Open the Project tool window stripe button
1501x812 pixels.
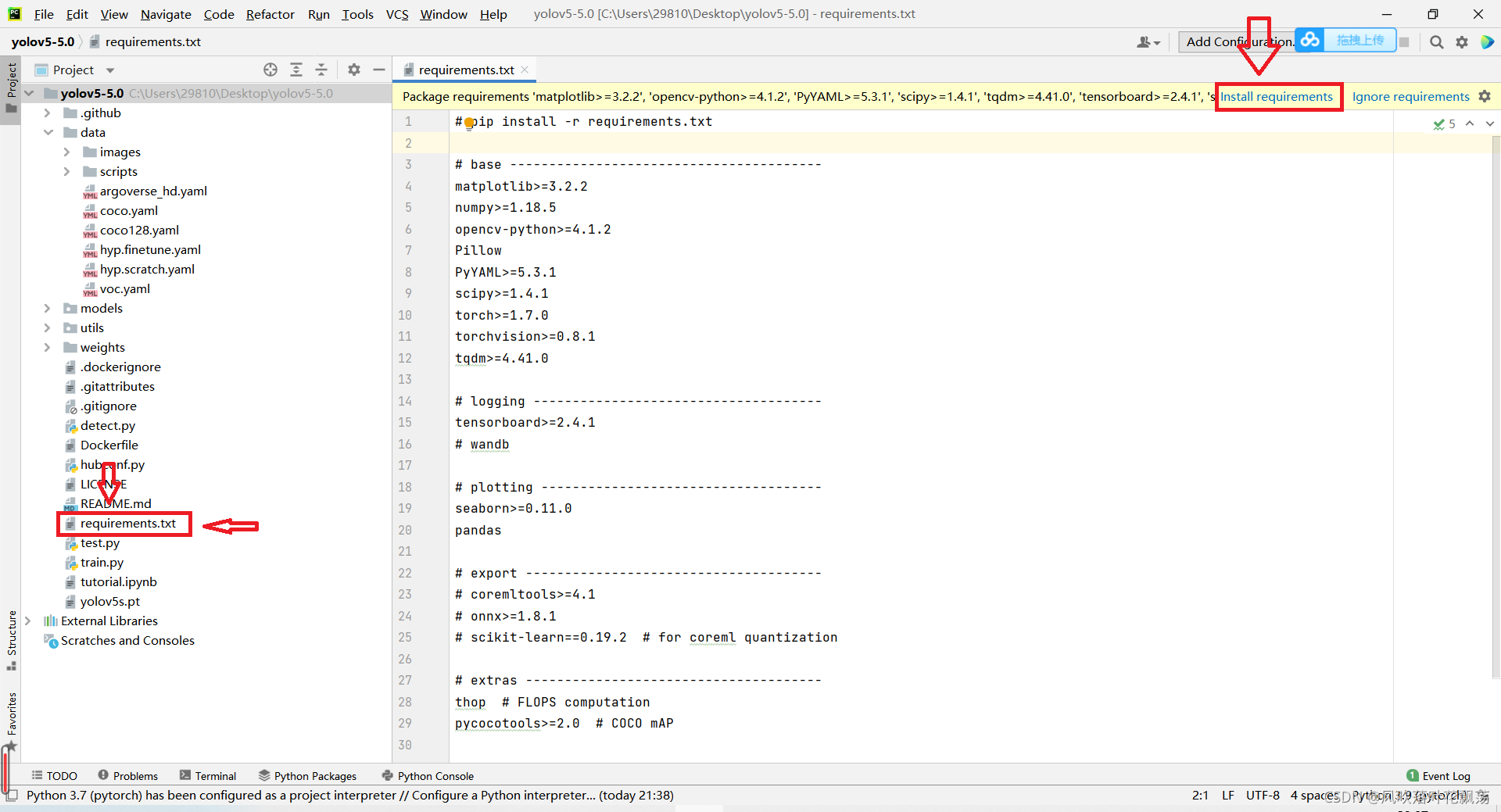tap(11, 88)
